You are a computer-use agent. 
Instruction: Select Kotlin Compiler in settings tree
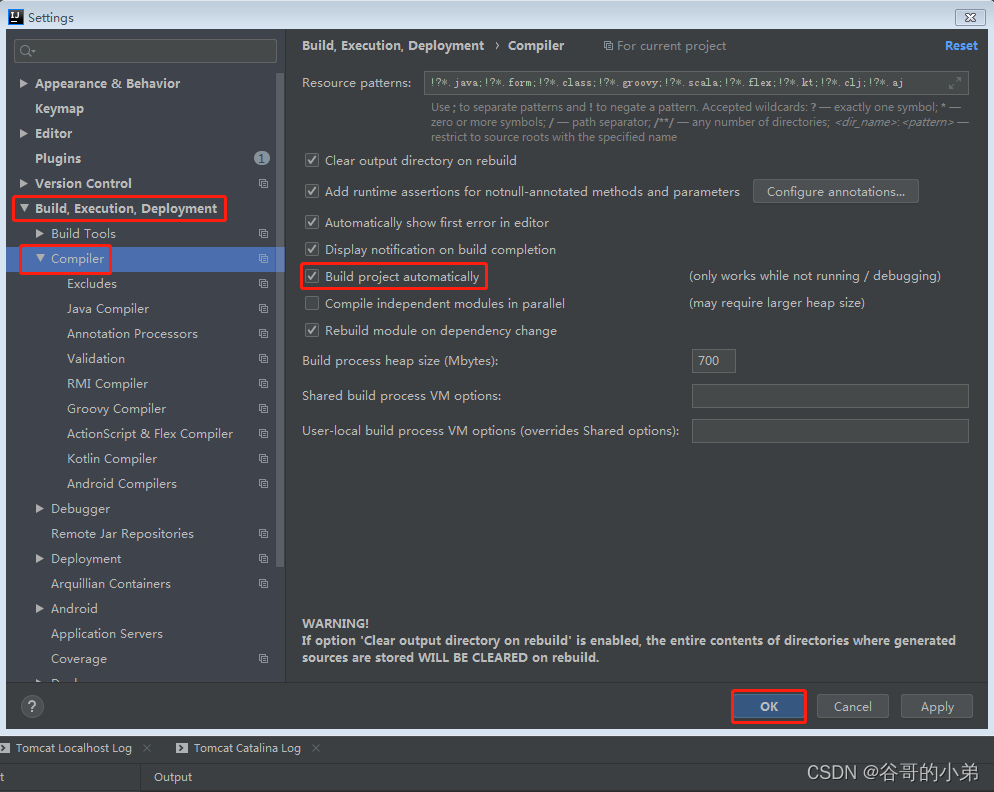(x=112, y=458)
